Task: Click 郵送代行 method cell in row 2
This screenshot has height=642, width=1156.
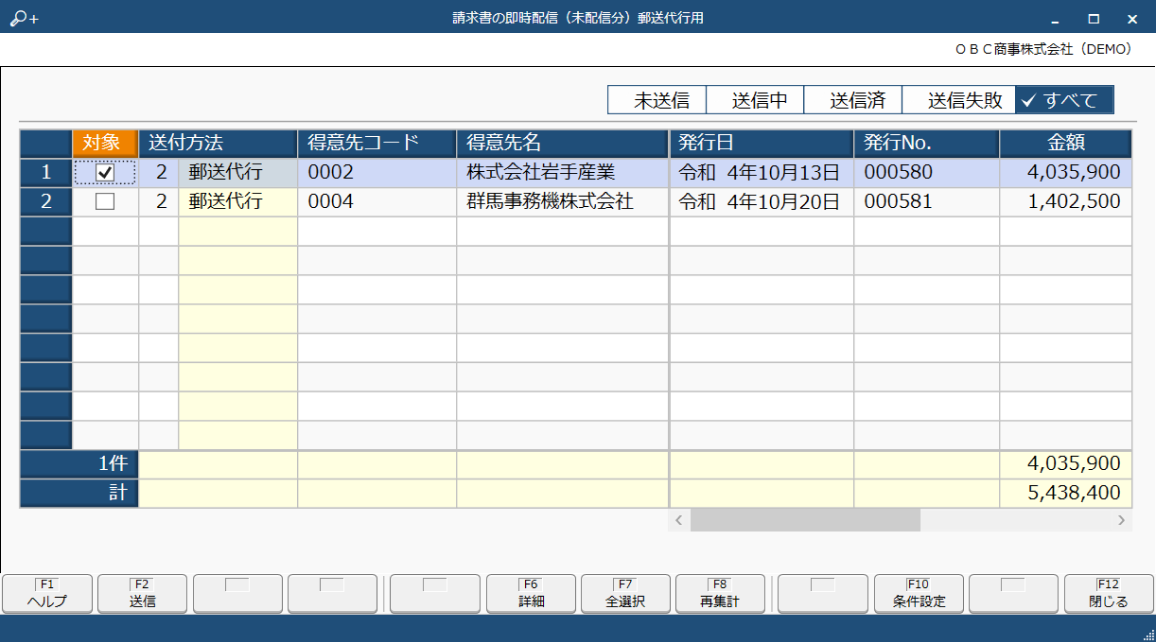Action: click(238, 201)
